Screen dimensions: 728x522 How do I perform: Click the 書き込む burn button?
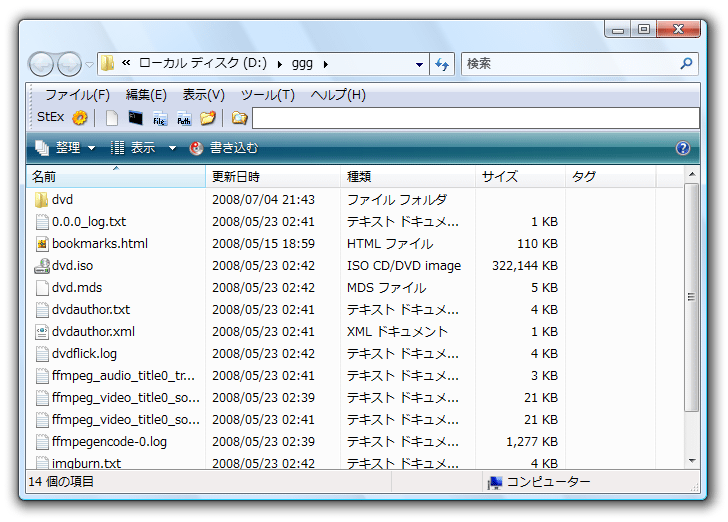coord(224,148)
